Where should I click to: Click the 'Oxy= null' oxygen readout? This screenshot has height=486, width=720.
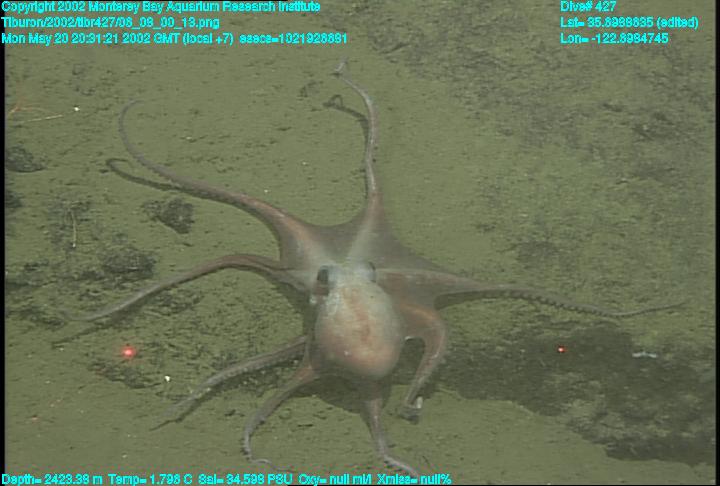[x=335, y=480]
